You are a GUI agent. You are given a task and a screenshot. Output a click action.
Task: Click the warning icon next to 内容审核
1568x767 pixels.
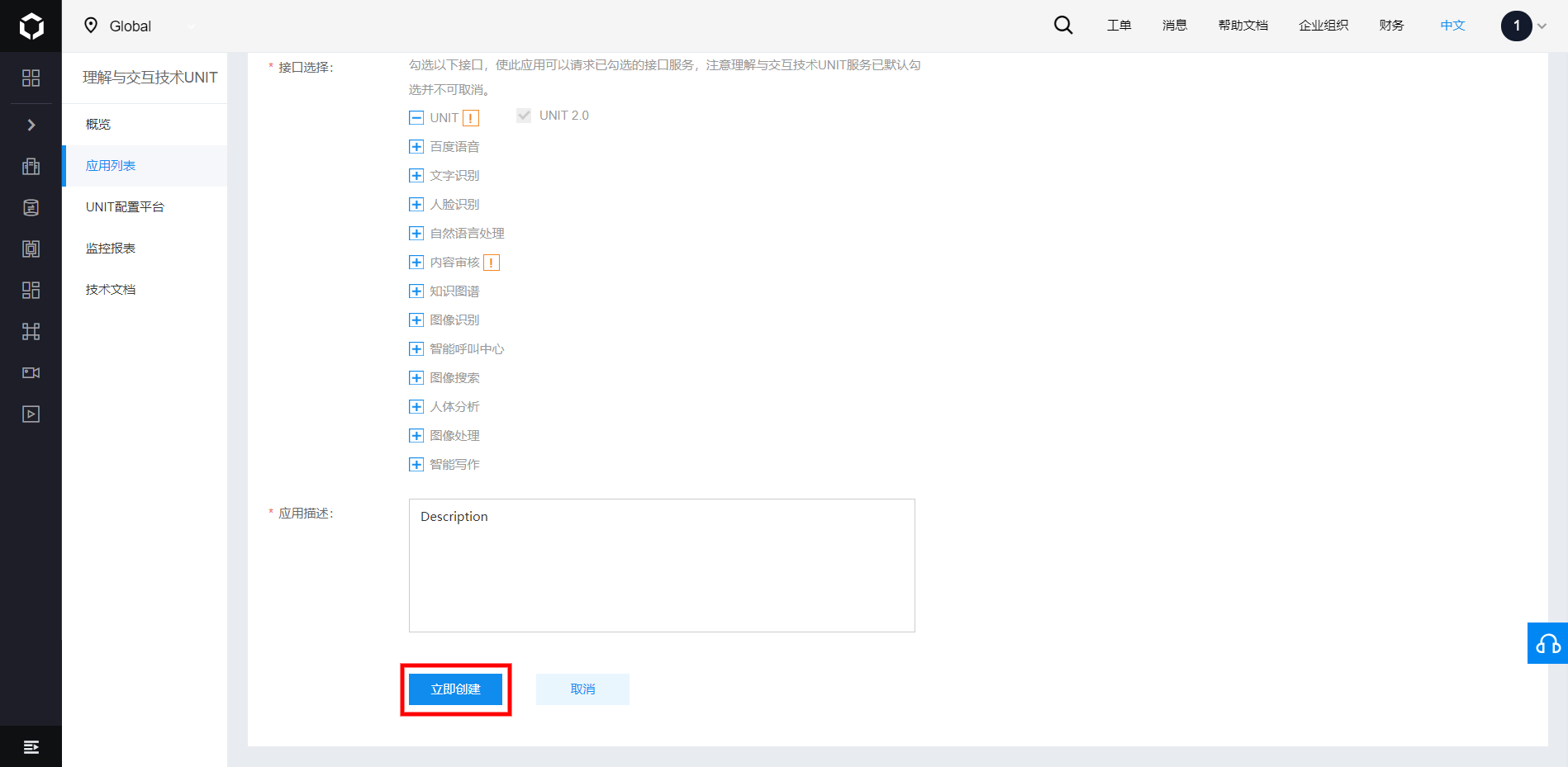[492, 263]
